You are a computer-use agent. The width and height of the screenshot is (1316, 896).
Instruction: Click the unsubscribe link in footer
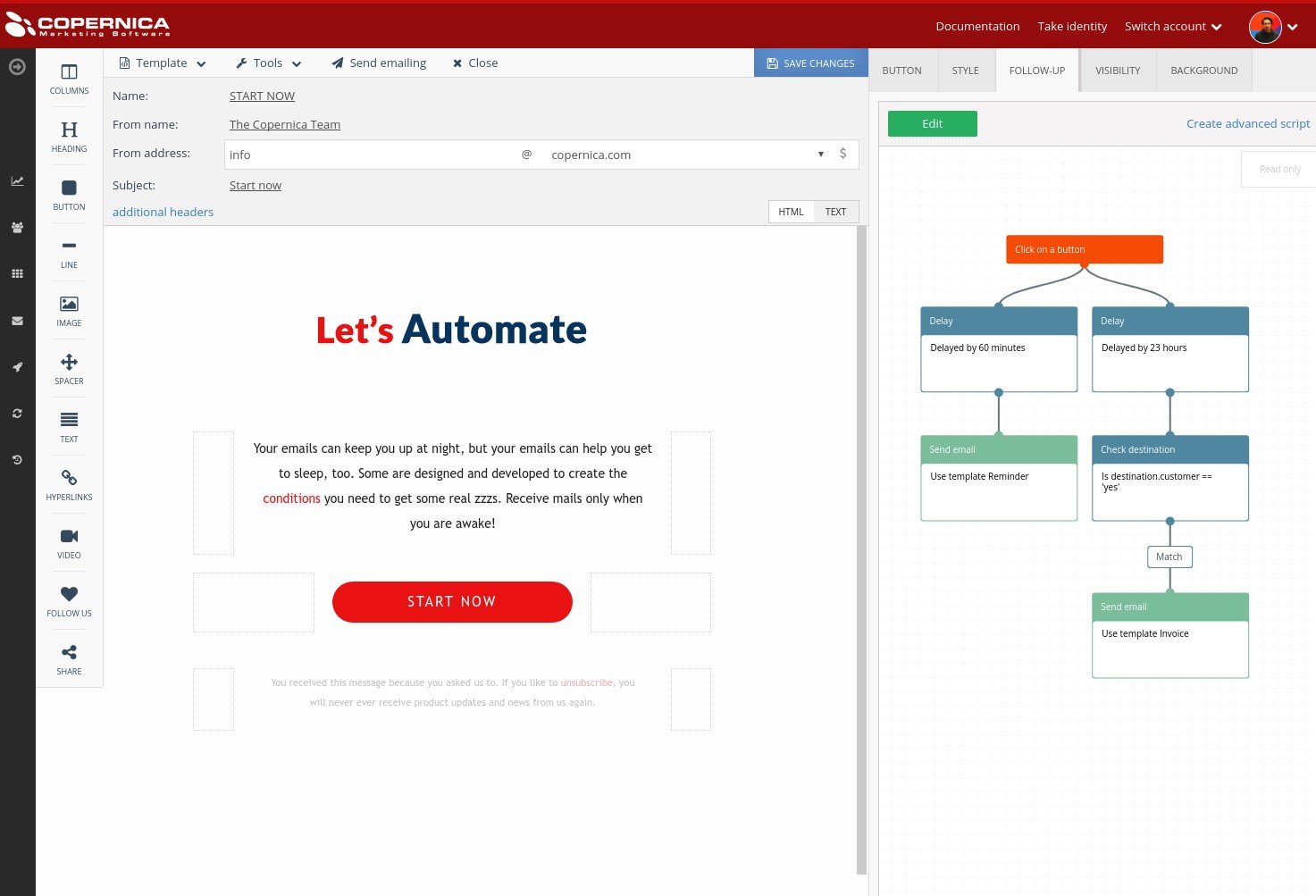click(586, 682)
